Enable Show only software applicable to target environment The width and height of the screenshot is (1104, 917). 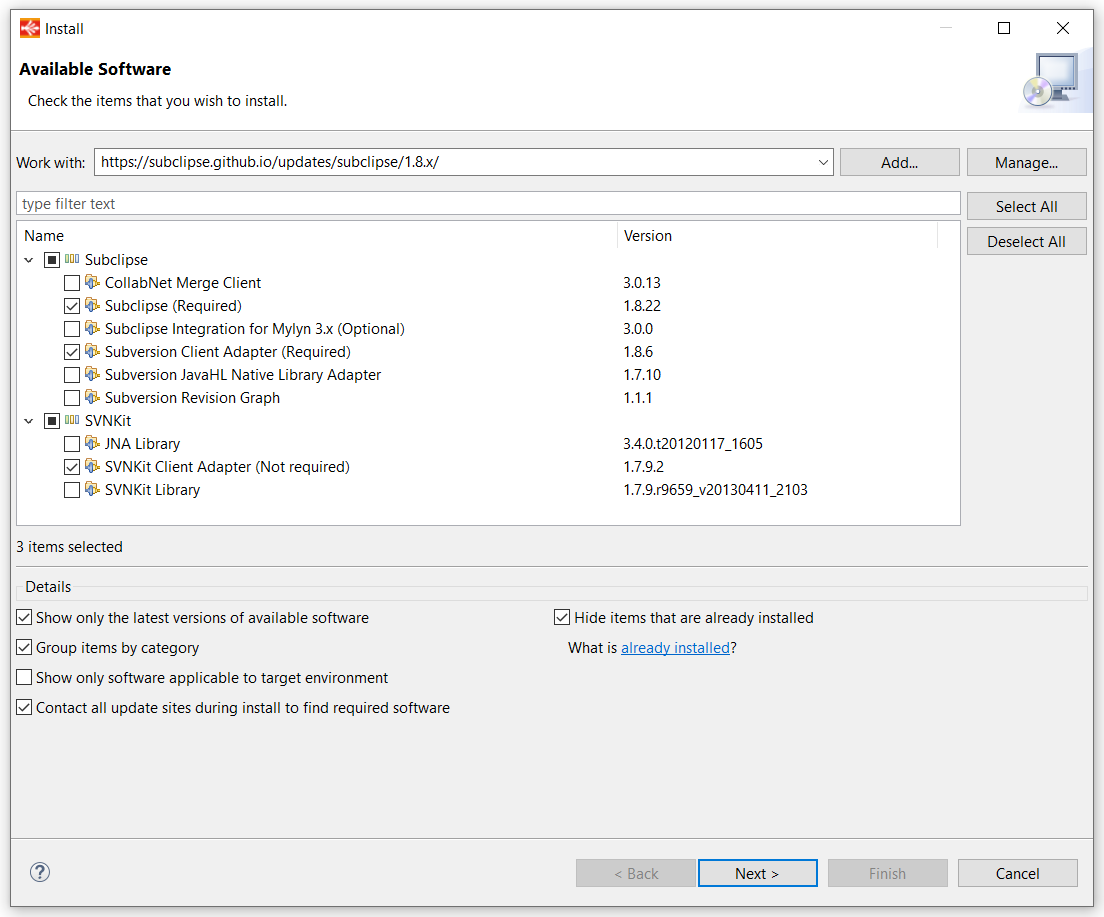(24, 678)
